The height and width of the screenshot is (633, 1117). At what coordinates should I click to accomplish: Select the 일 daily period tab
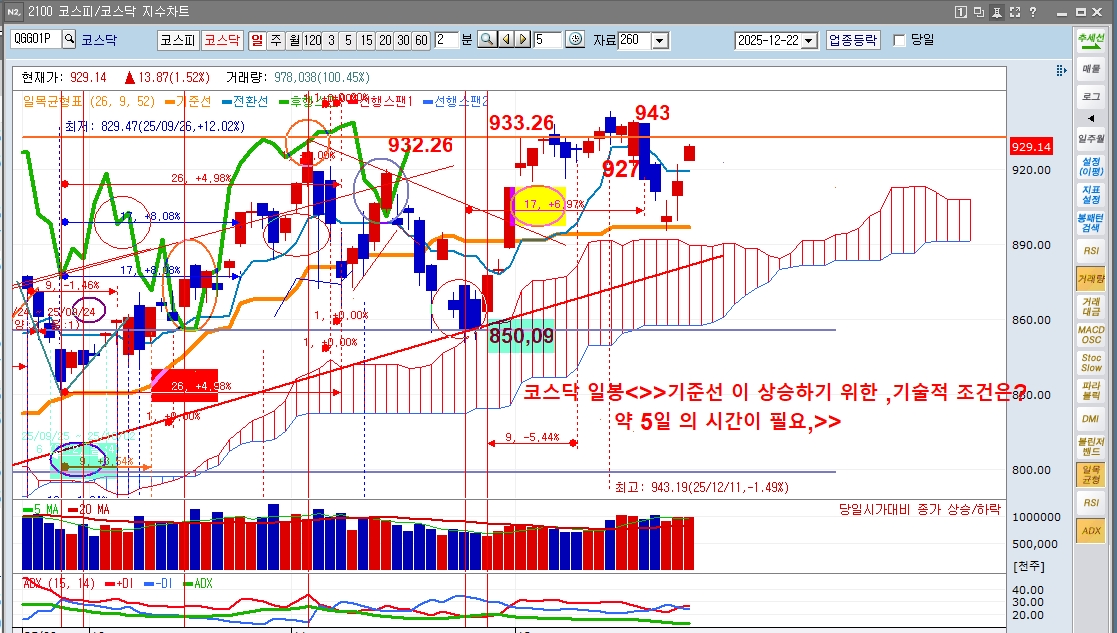click(256, 41)
